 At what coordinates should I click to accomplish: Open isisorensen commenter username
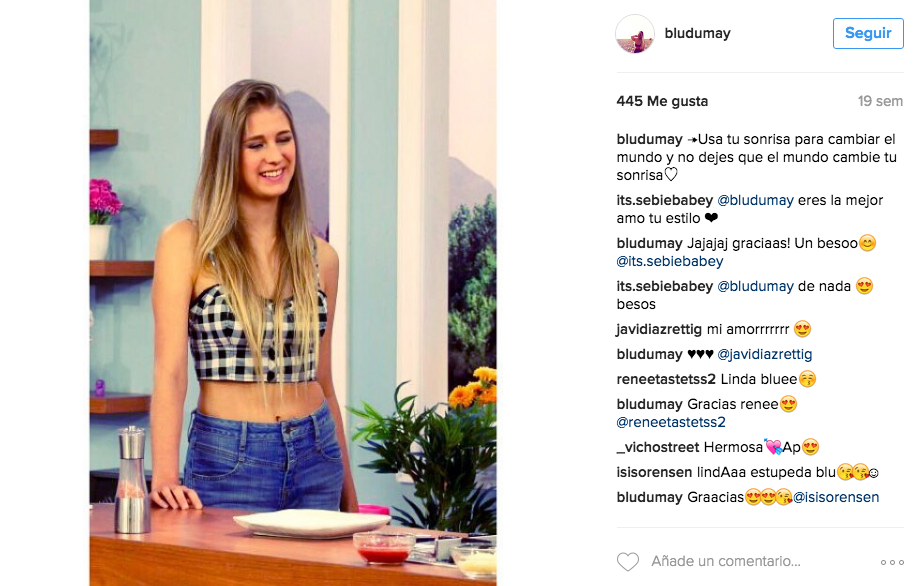point(655,472)
